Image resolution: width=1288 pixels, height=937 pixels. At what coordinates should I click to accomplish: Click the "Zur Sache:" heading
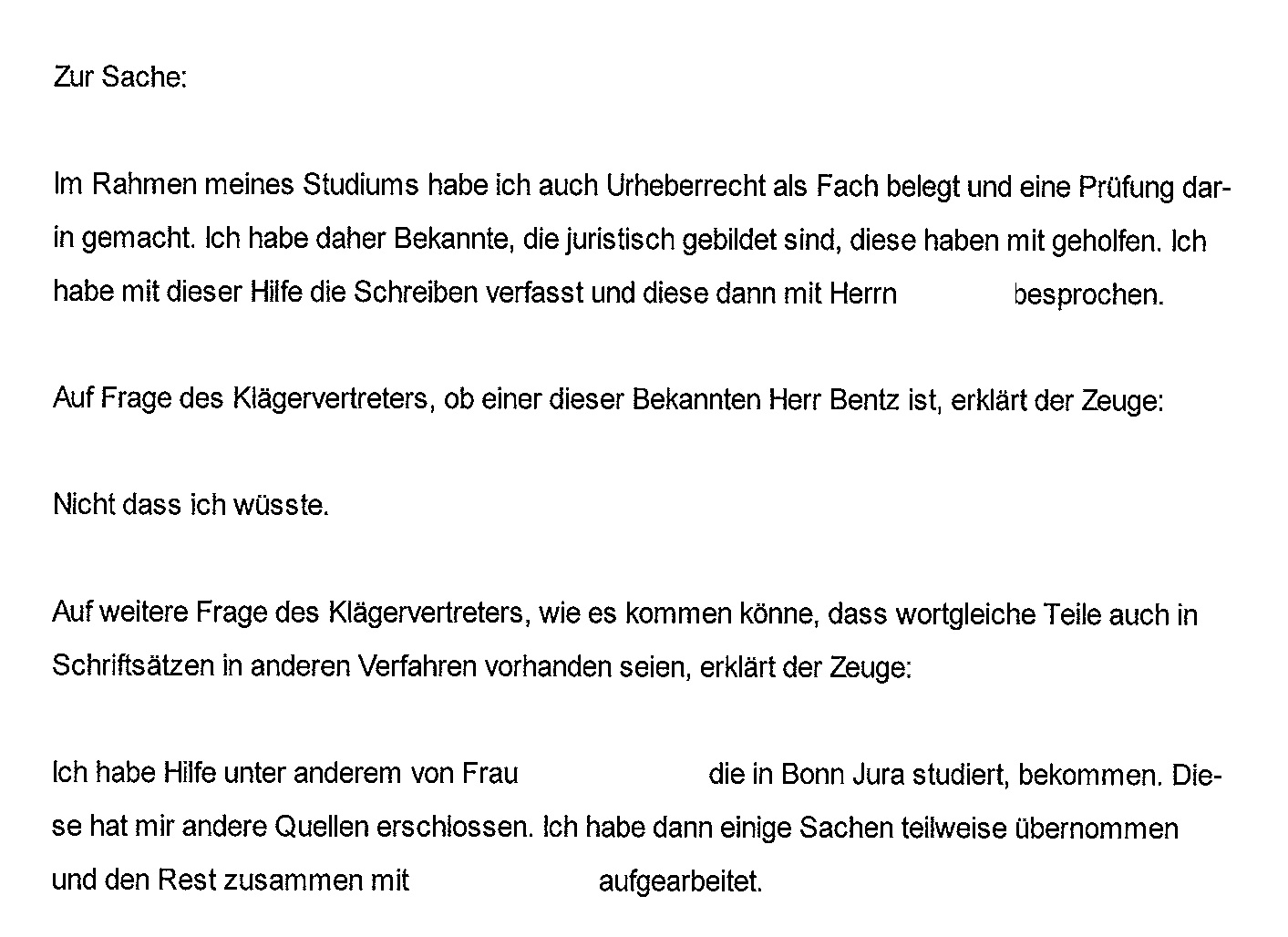119,77
